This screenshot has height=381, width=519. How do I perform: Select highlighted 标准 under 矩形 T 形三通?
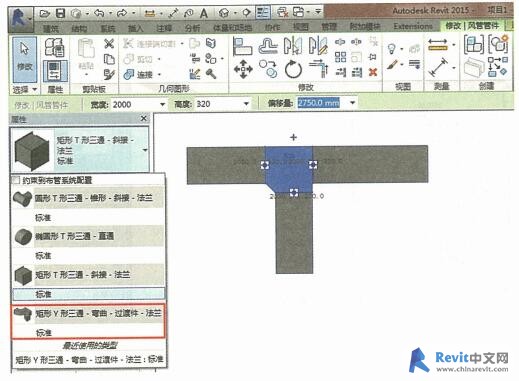(88, 294)
